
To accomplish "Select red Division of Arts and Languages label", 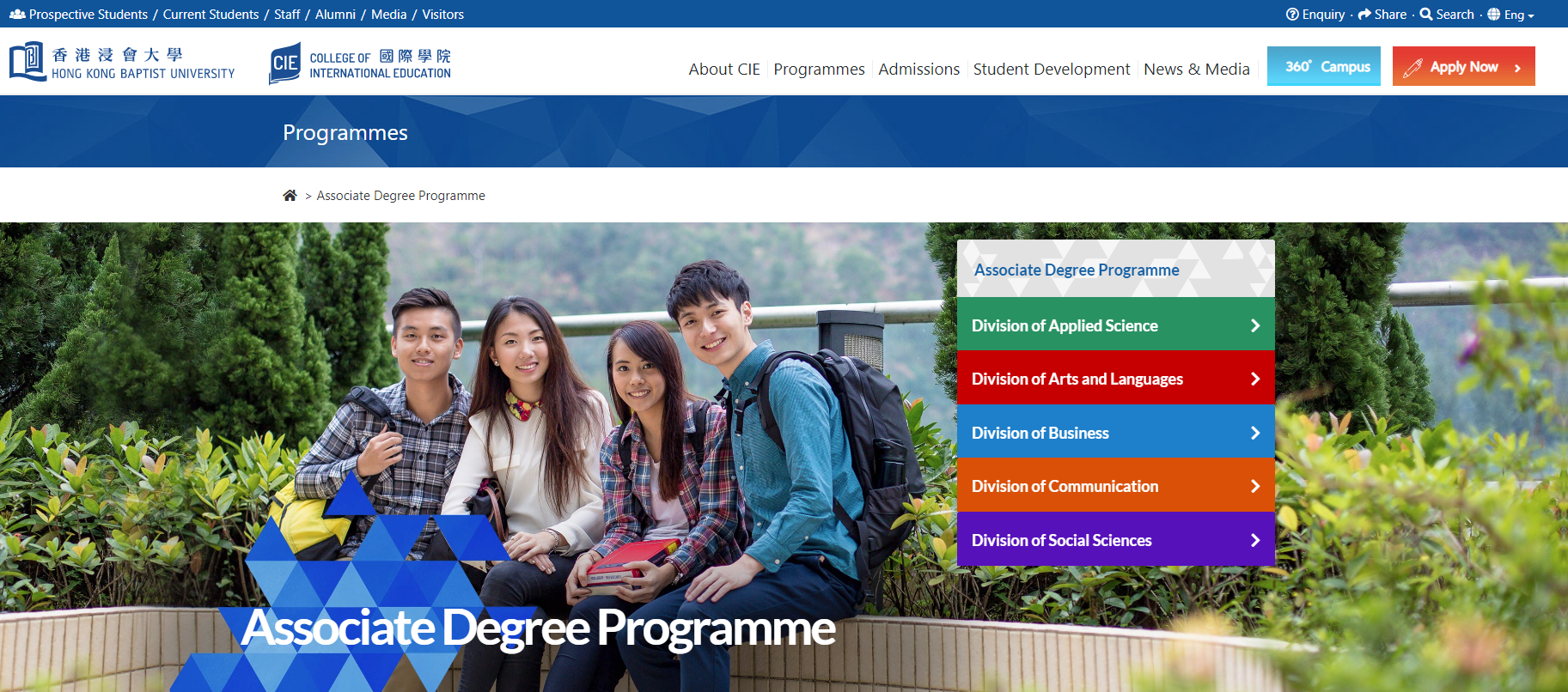I will [1077, 379].
